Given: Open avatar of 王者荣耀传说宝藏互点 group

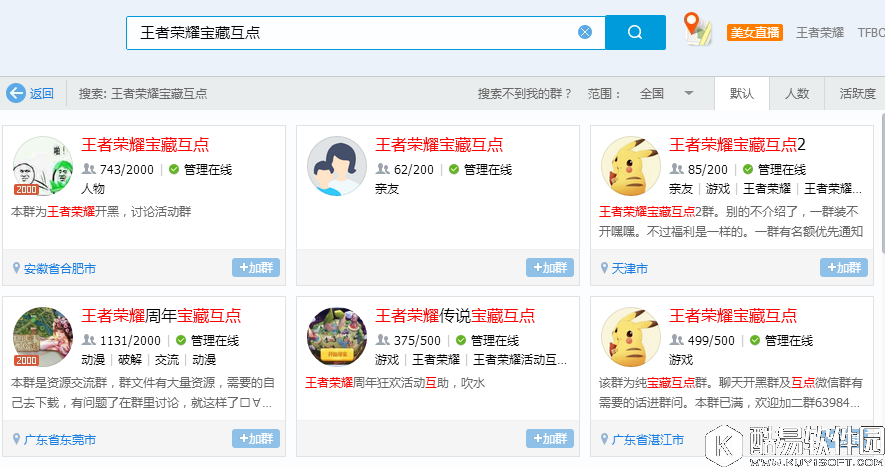Looking at the screenshot, I should (x=336, y=337).
